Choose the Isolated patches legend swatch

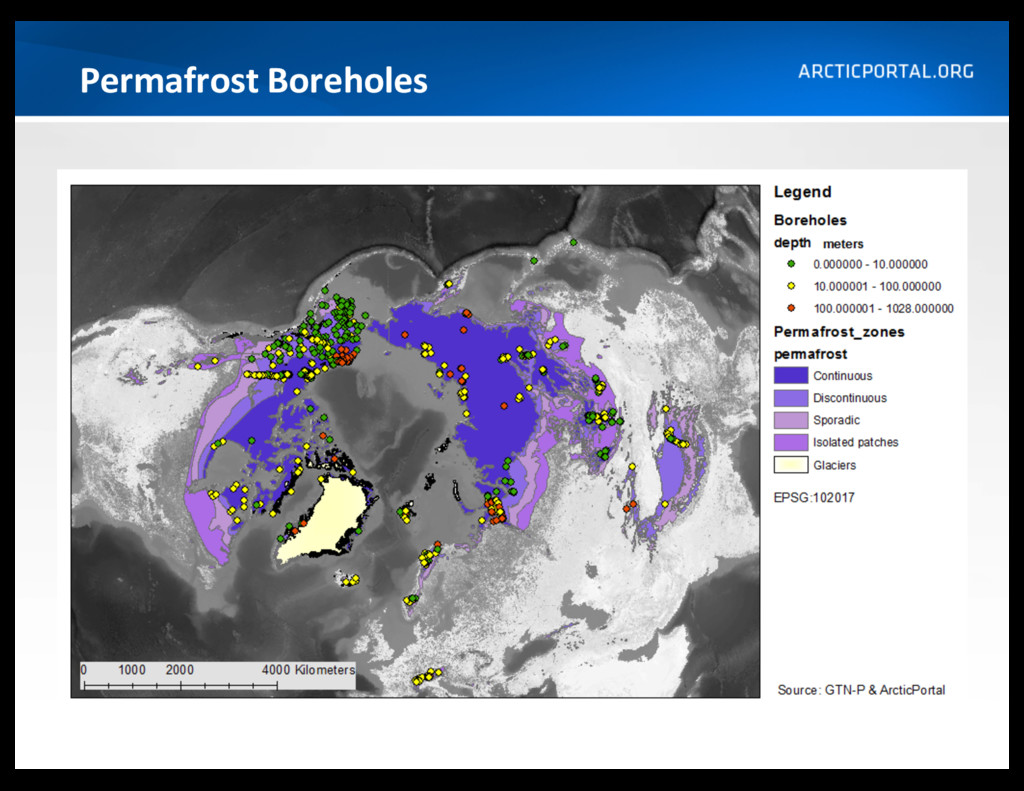click(790, 442)
